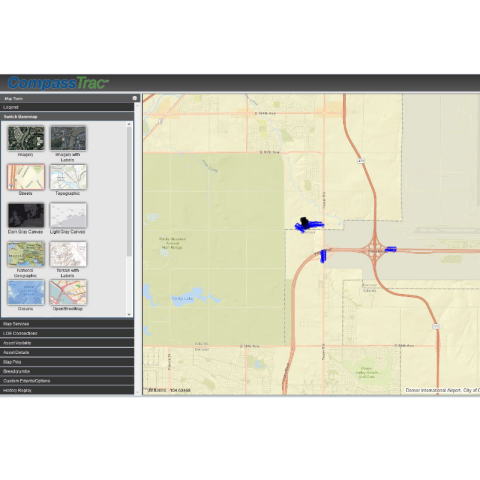The image size is (480, 480).
Task: Select the OpenStreetMap basemap thumbnail
Action: (68, 292)
